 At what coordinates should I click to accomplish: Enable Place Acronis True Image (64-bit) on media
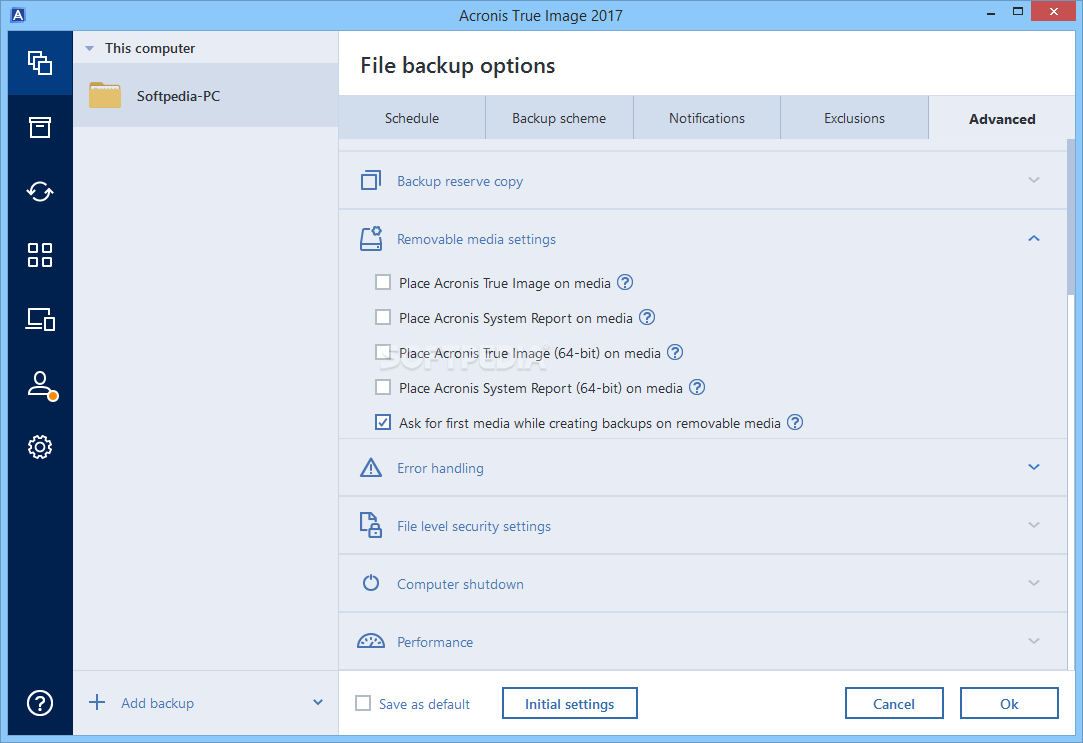click(x=383, y=352)
